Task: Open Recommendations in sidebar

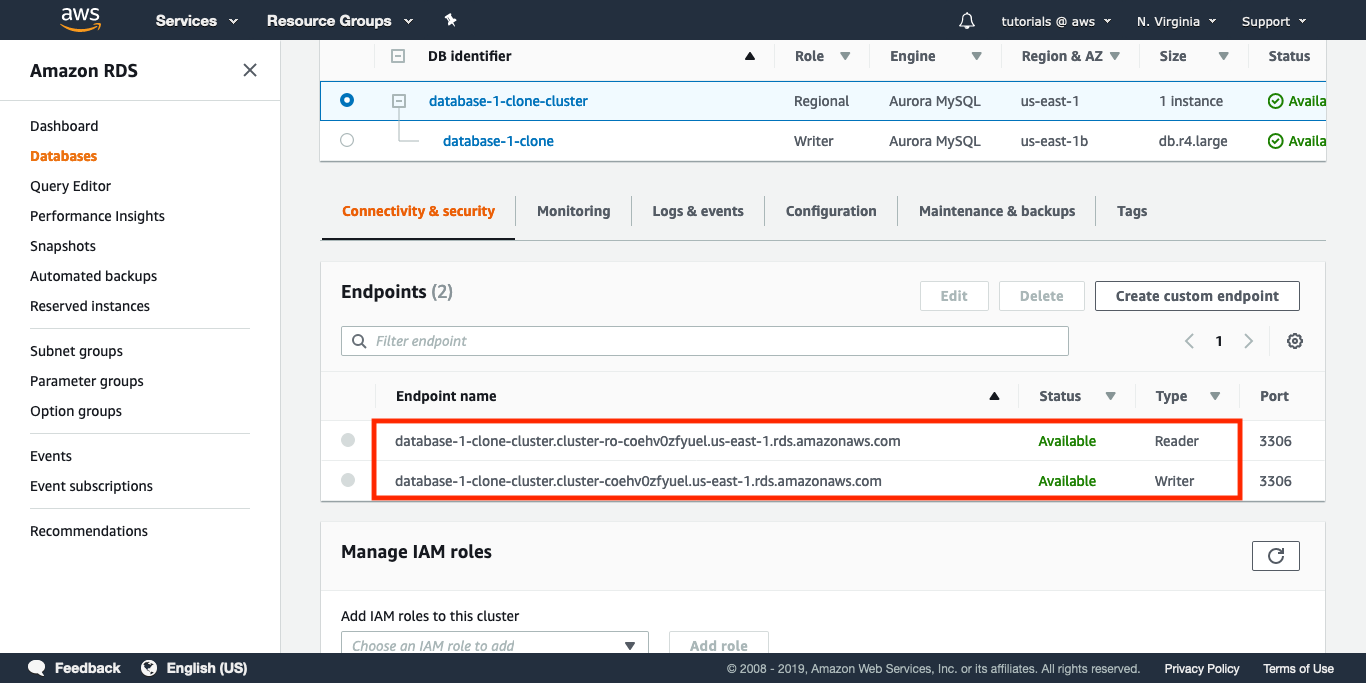Action: [x=89, y=531]
